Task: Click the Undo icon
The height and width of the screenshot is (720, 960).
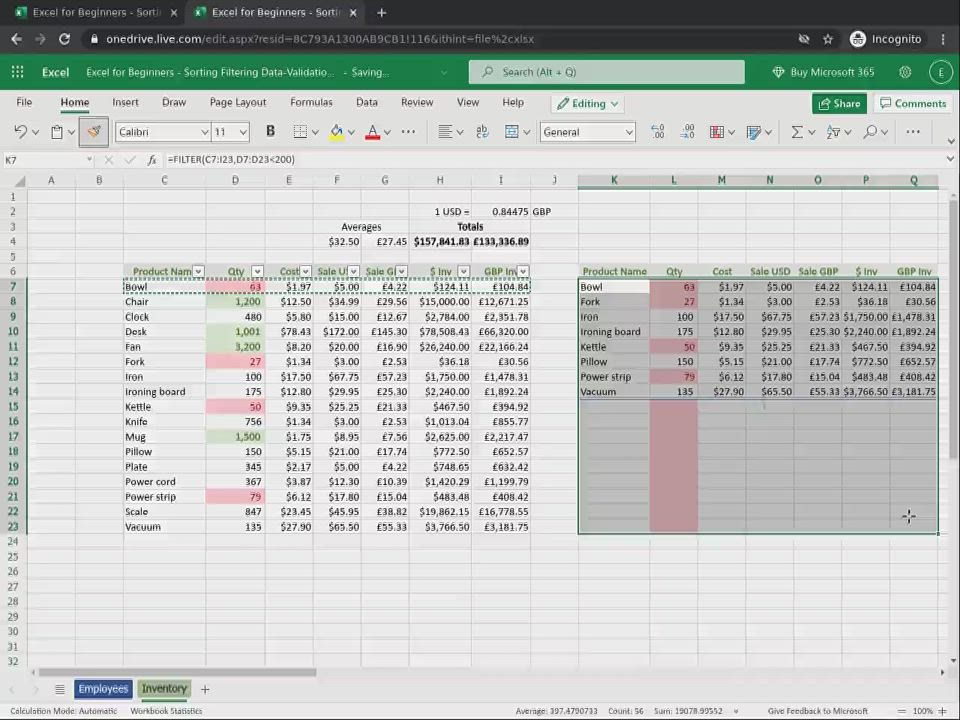Action: [x=20, y=132]
